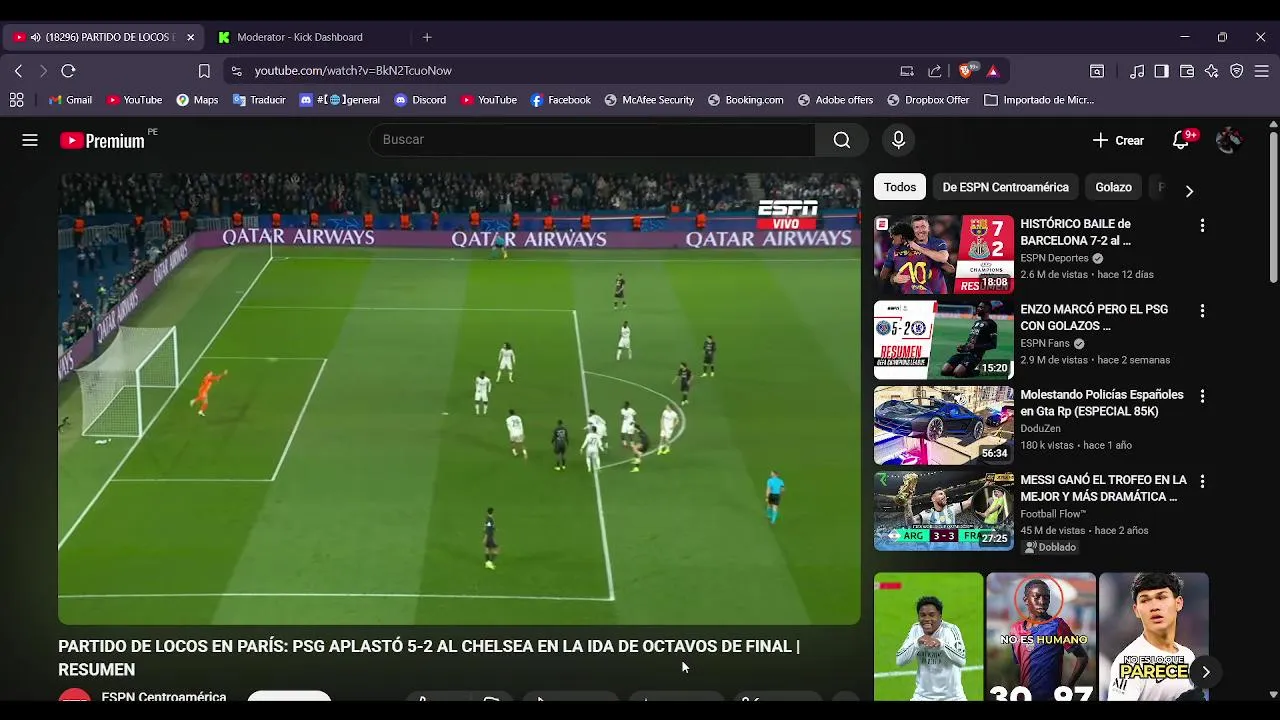The height and width of the screenshot is (720, 1280).
Task: Switch to the Moderator - Kick Dashboard tab
Action: pyautogui.click(x=300, y=37)
